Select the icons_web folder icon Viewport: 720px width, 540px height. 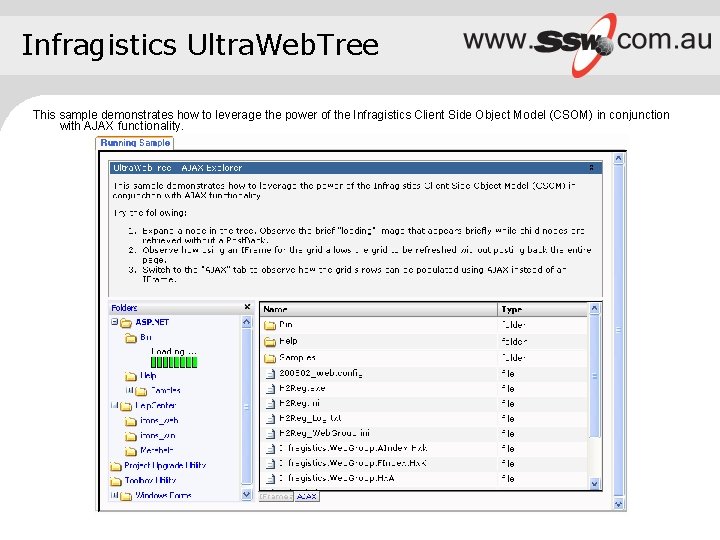point(131,422)
